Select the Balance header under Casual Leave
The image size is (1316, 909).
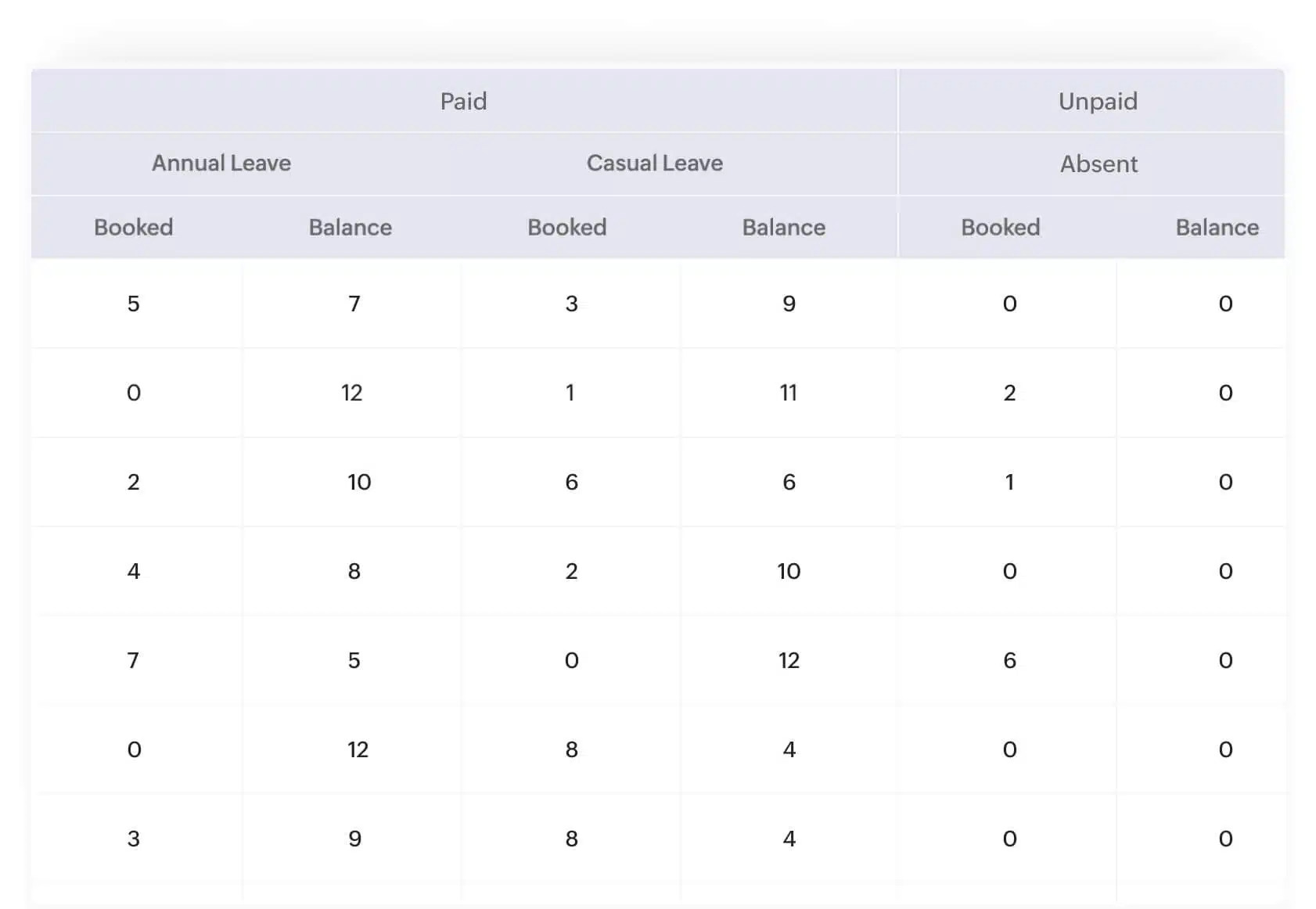784,227
